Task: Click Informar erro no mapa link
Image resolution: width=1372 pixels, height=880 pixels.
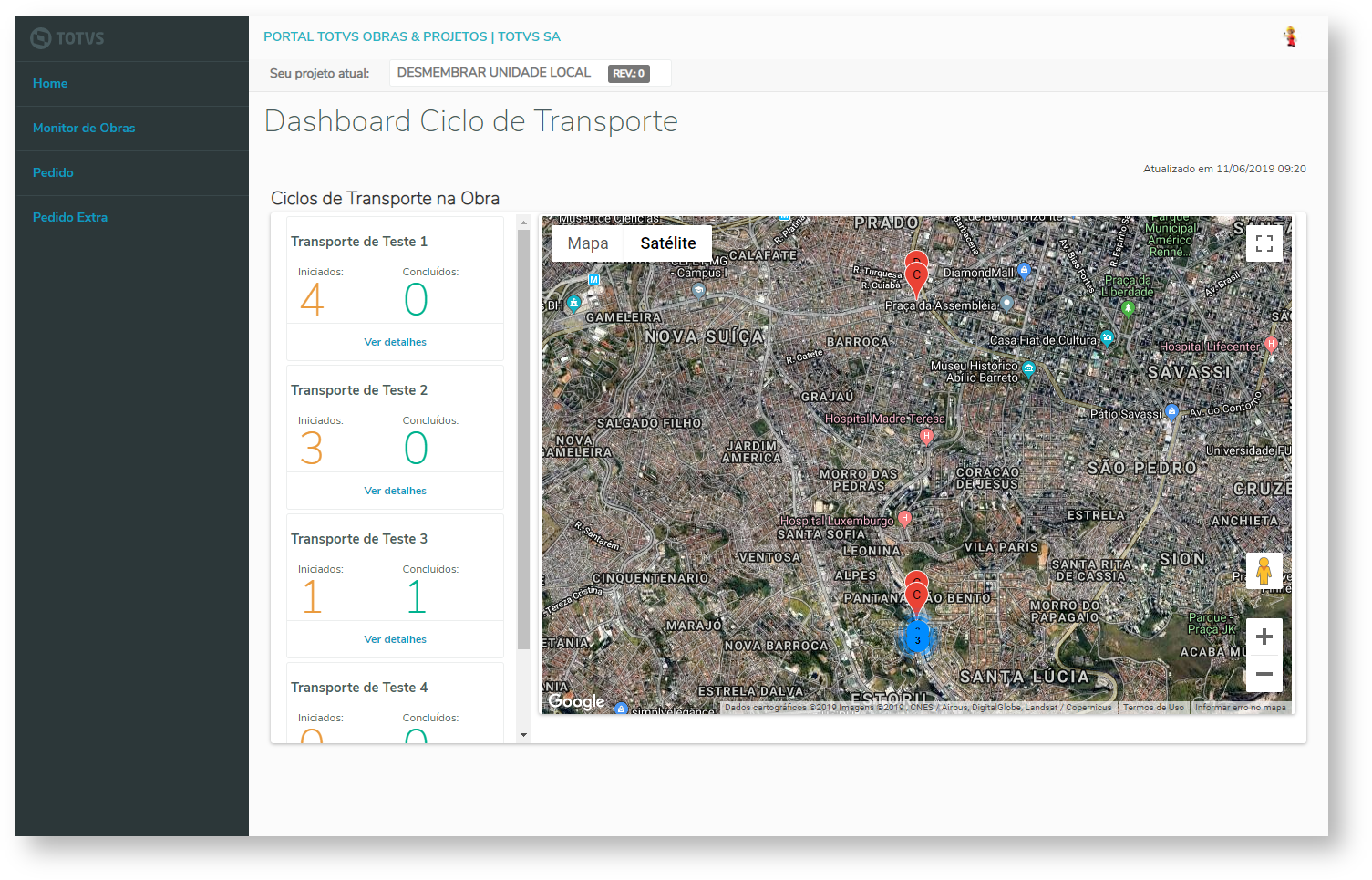Action: [1241, 708]
